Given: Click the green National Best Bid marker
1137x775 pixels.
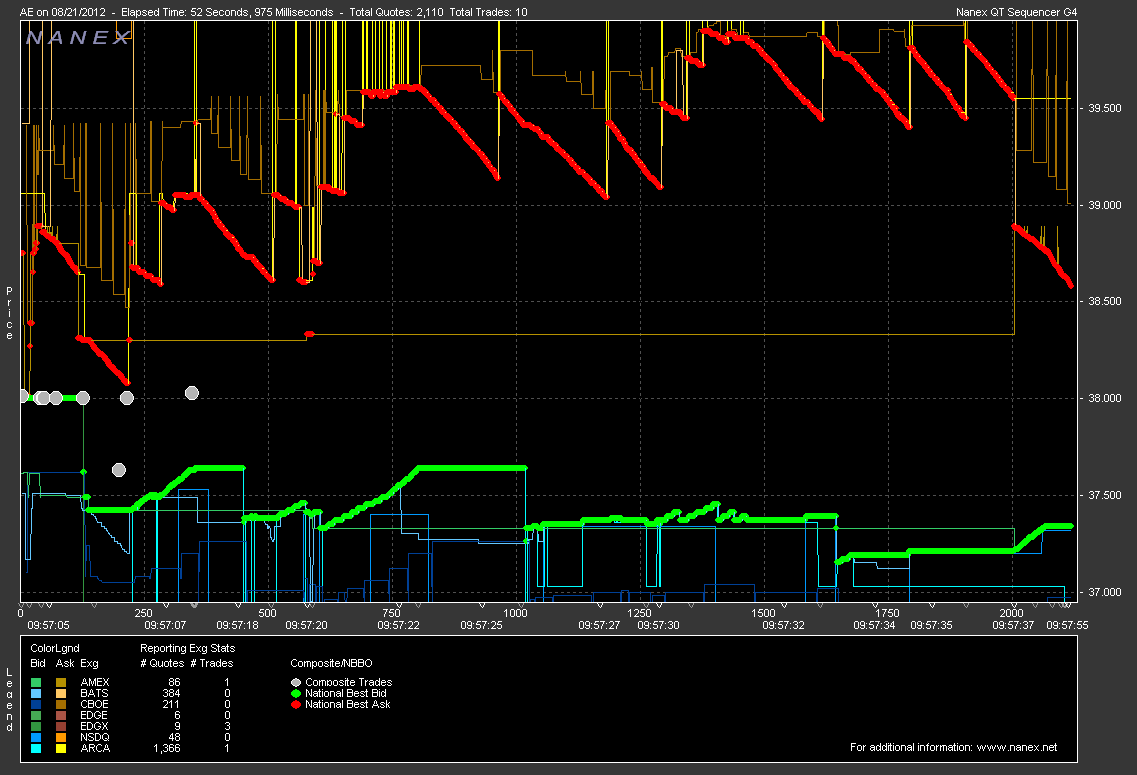Looking at the screenshot, I should point(296,693).
